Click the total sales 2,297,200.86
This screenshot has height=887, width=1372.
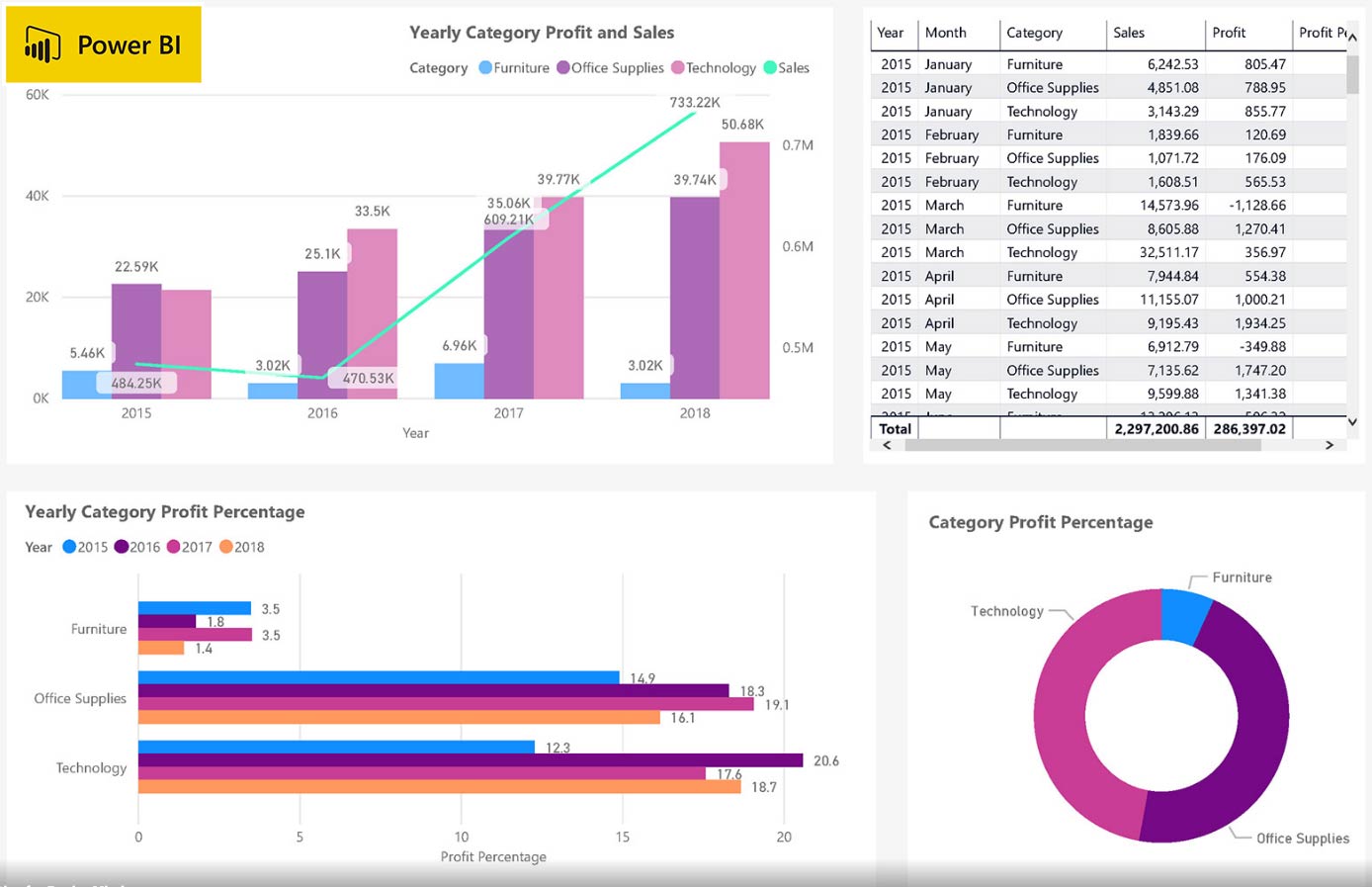(1156, 429)
